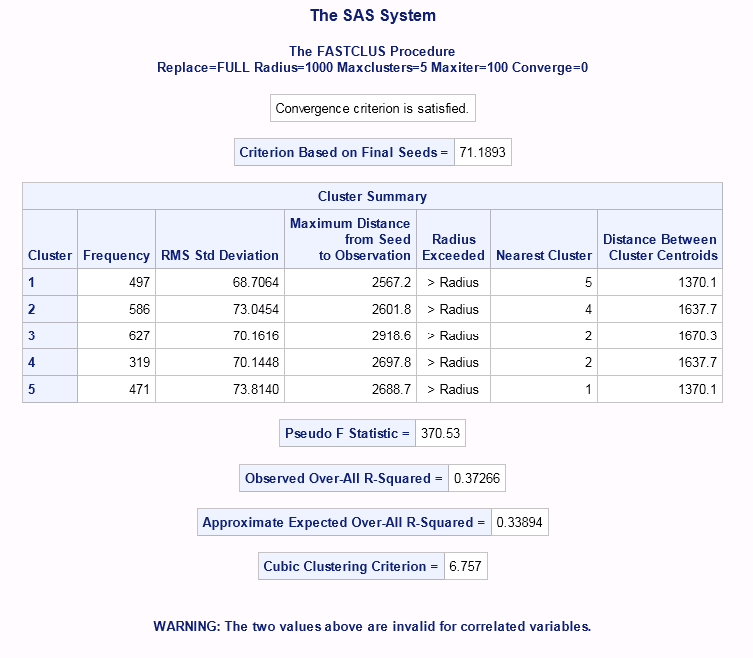Select cluster row label 3
This screenshot has height=658, width=753.
[50, 335]
